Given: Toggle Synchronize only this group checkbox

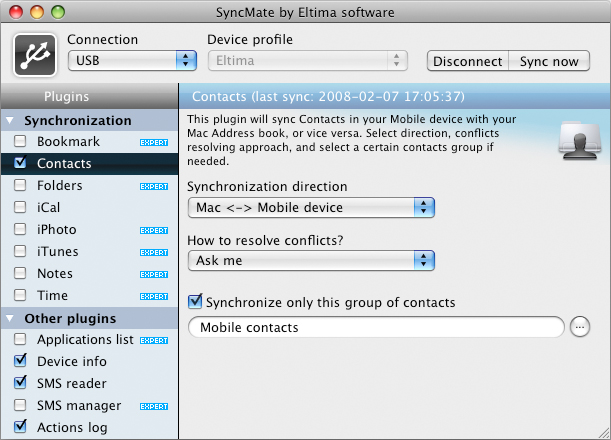Looking at the screenshot, I should click(196, 301).
